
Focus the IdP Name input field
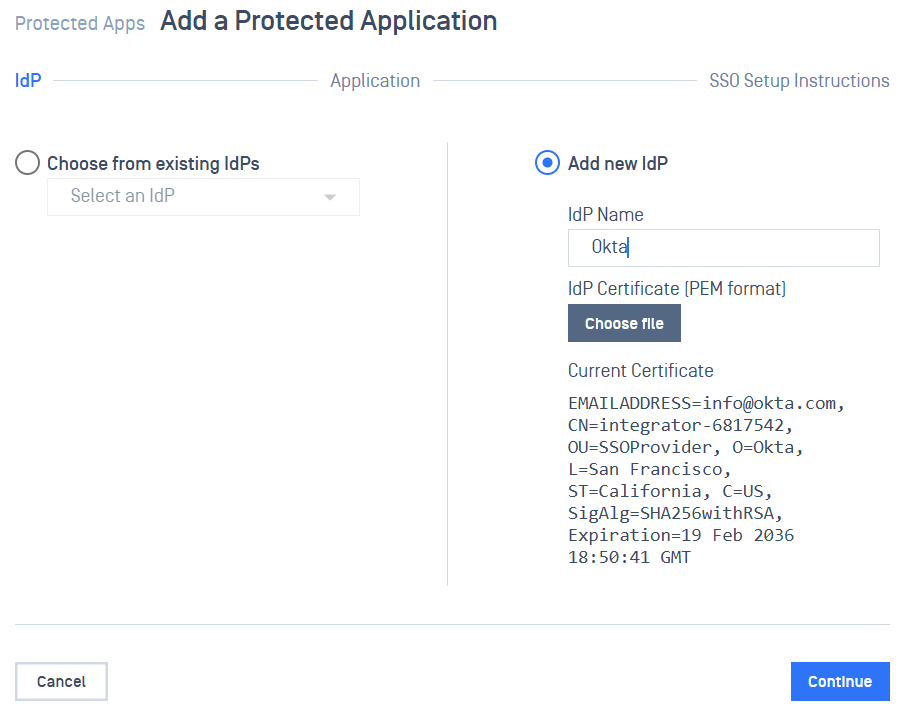[723, 248]
